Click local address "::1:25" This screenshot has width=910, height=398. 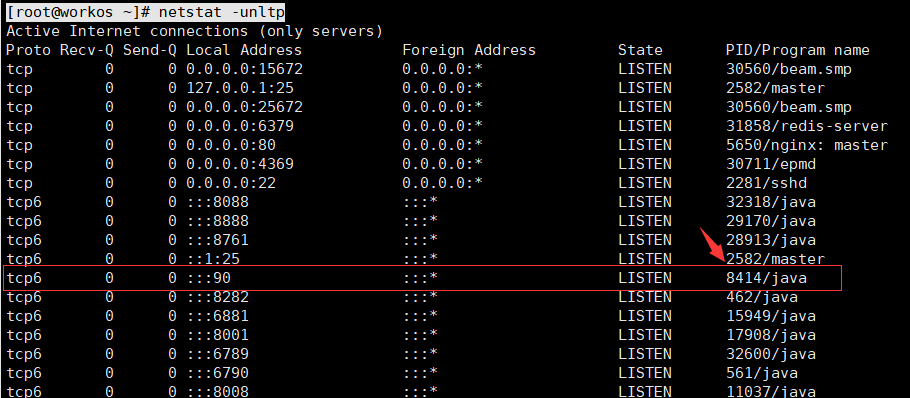tap(213, 259)
